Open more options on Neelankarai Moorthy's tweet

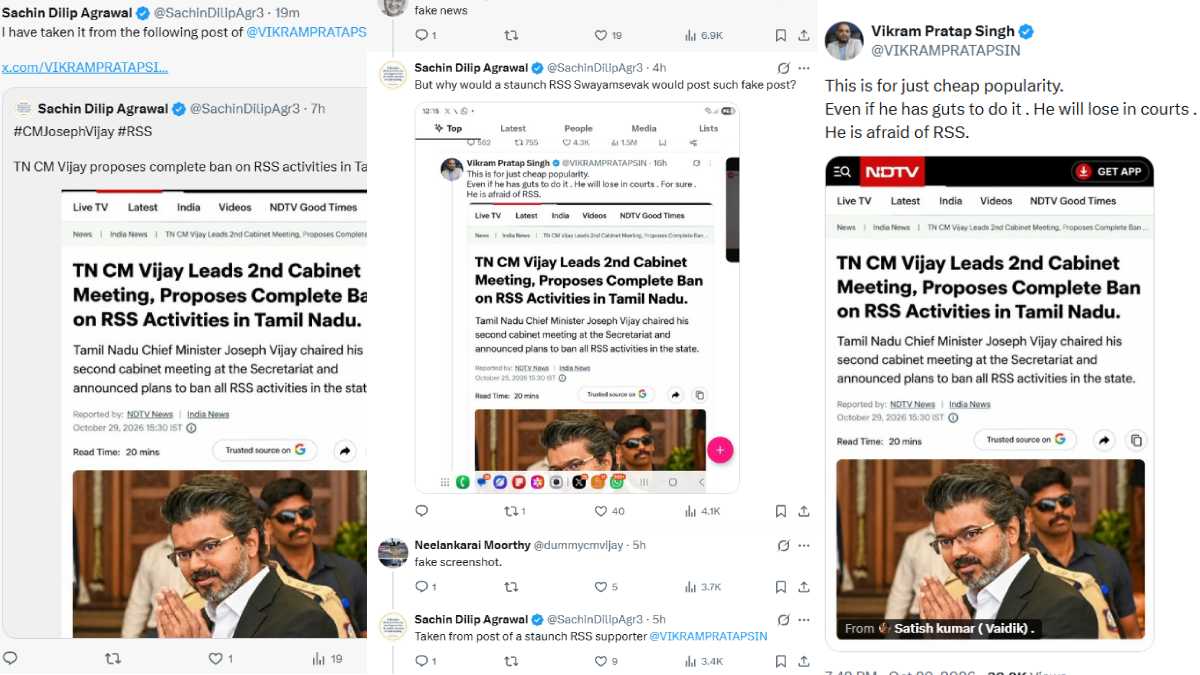805,545
